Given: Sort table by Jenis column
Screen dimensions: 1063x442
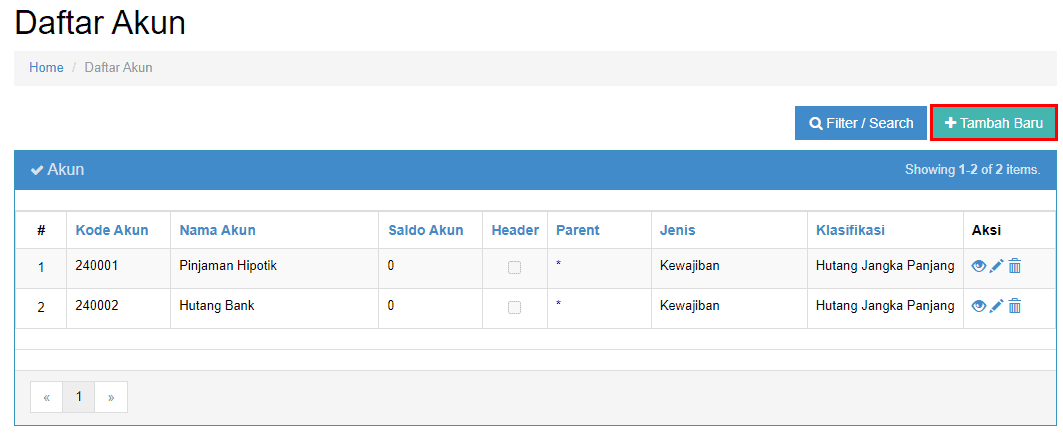Looking at the screenshot, I should tap(677, 230).
